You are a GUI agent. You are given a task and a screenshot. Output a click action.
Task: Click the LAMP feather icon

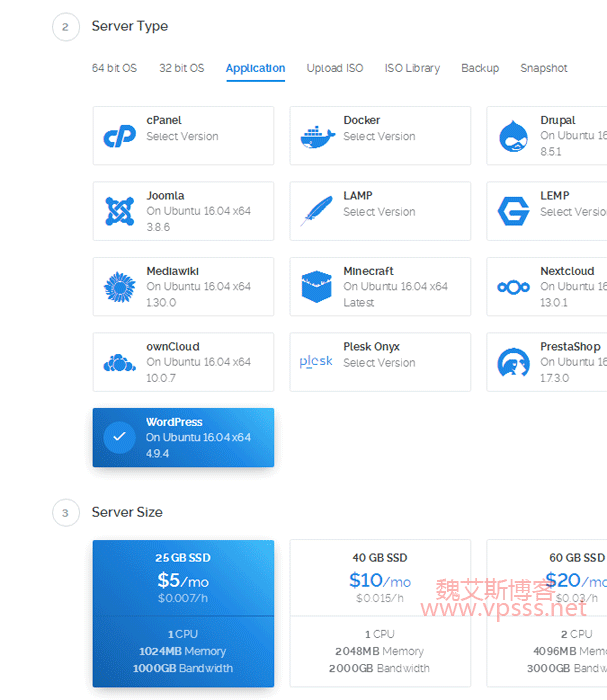pos(317,211)
